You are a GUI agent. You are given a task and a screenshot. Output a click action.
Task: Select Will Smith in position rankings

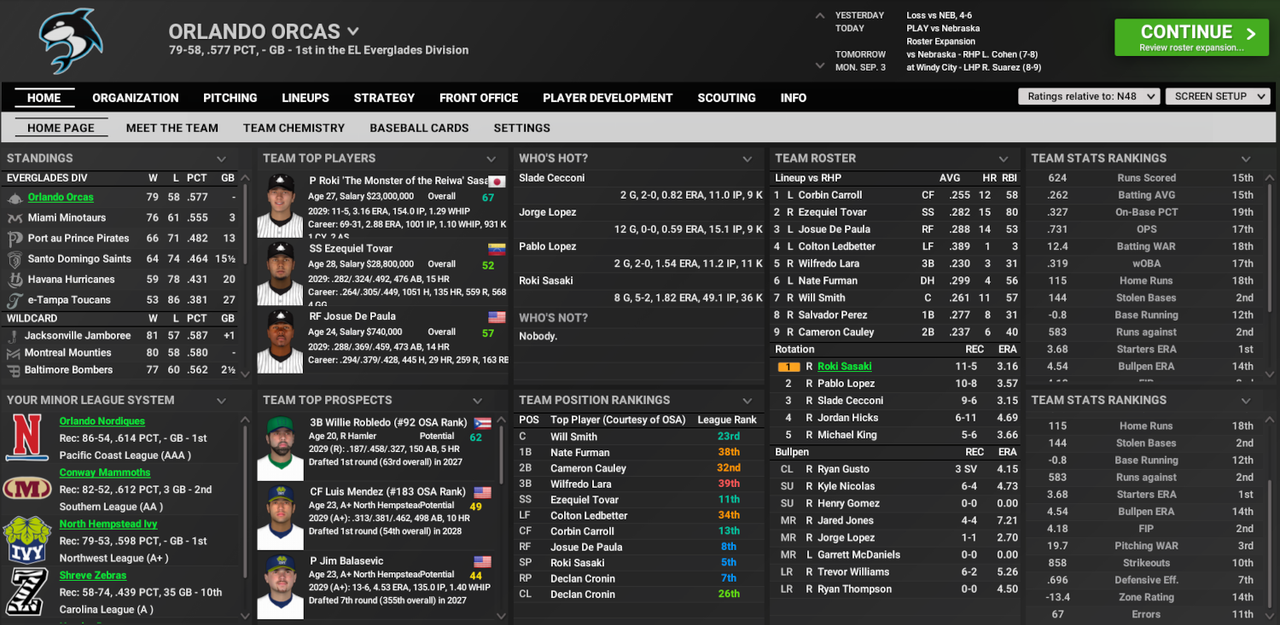click(x=574, y=437)
